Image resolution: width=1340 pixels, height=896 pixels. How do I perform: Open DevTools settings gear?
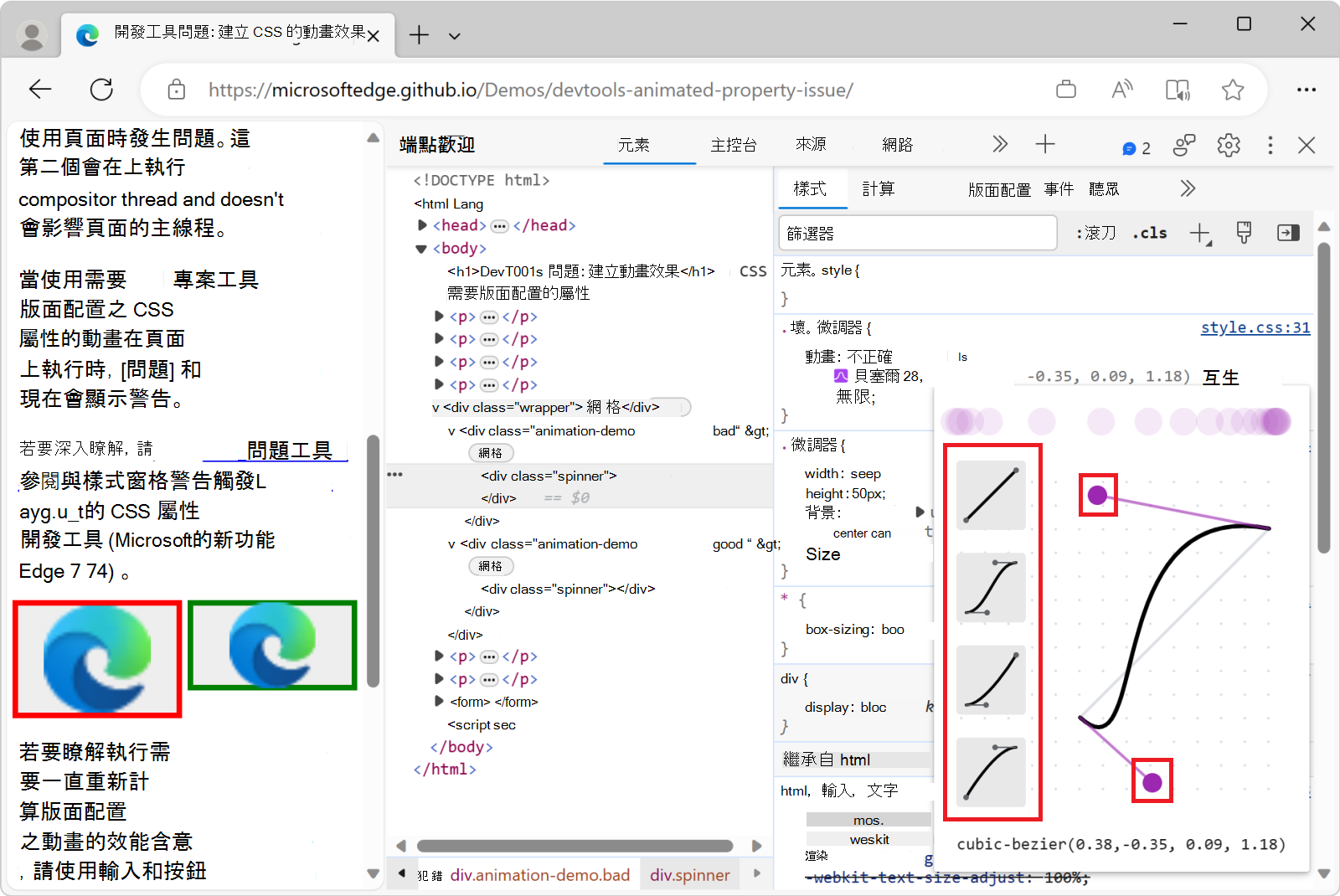pos(1229,146)
